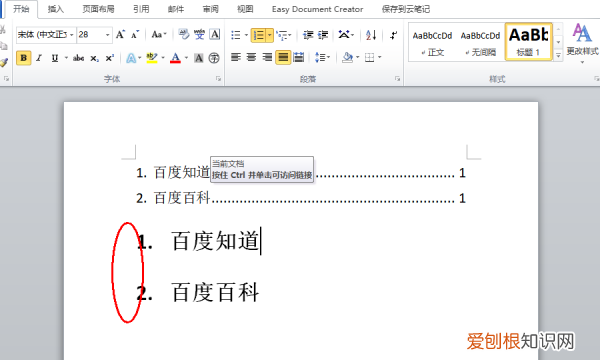Open the 视图 (View) tab

245,9
